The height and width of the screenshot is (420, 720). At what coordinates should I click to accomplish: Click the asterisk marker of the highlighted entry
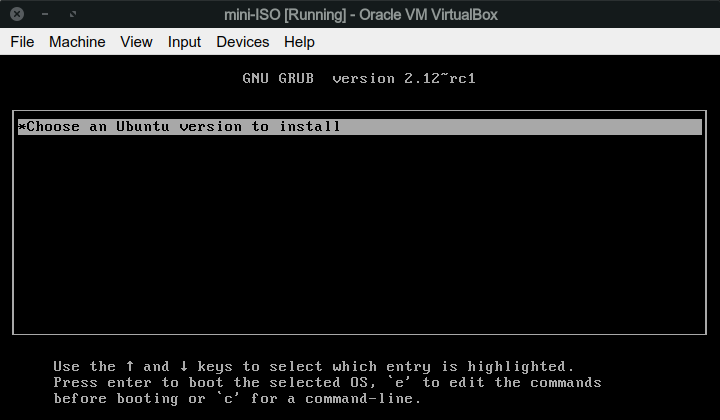(22, 127)
